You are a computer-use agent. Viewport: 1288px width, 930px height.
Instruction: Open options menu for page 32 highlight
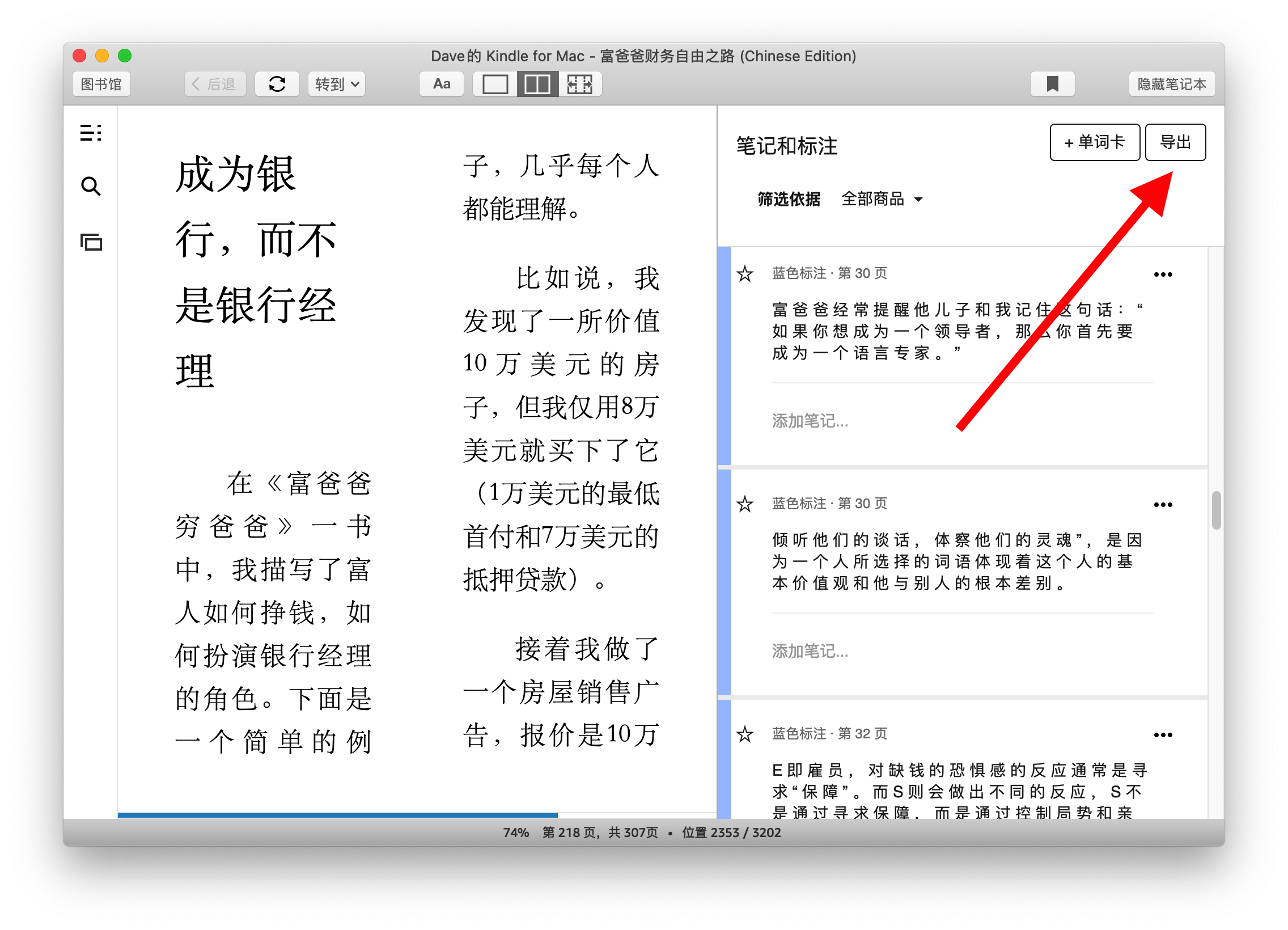point(1163,735)
